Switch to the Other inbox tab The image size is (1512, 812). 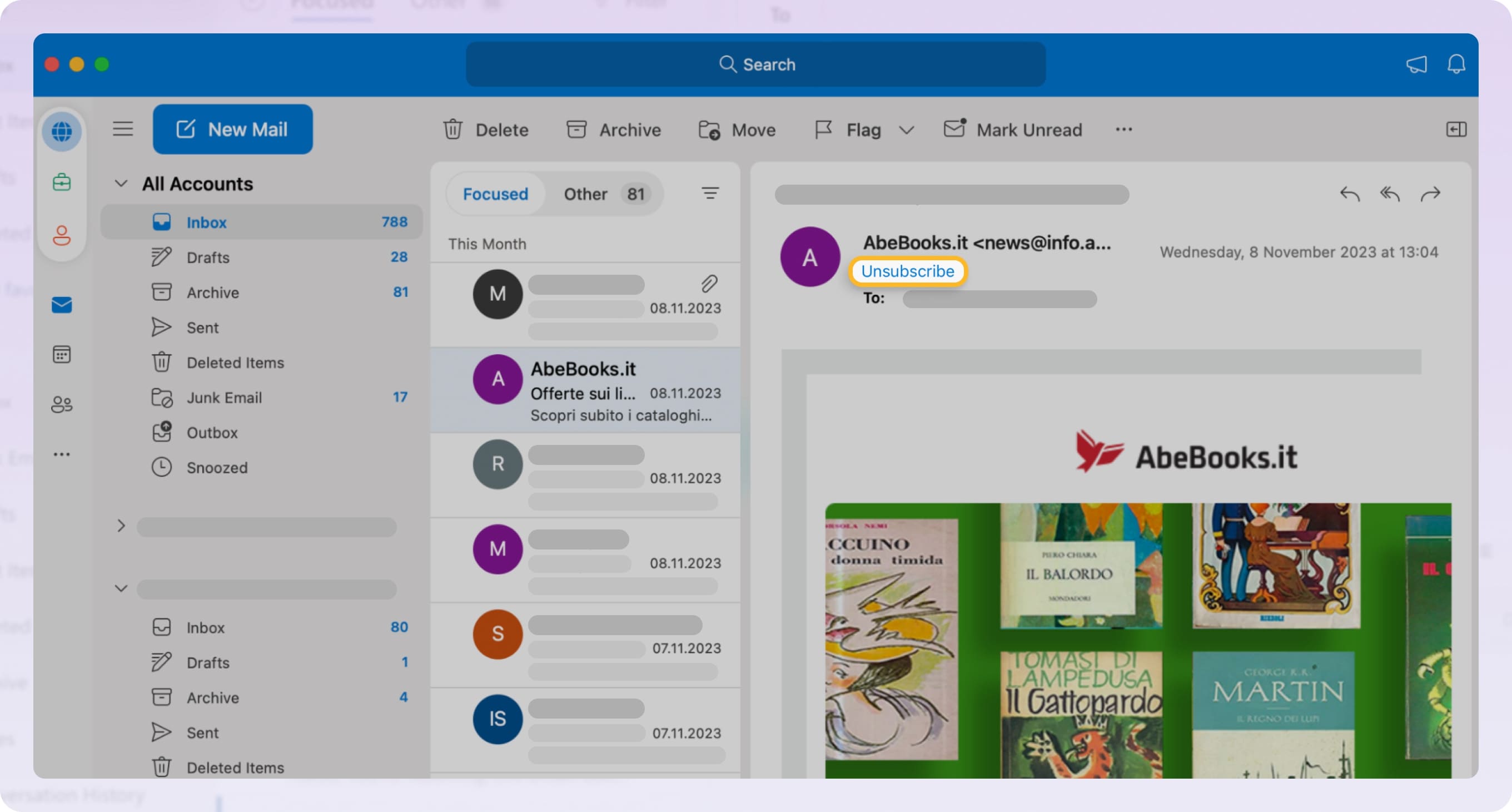[x=585, y=194]
